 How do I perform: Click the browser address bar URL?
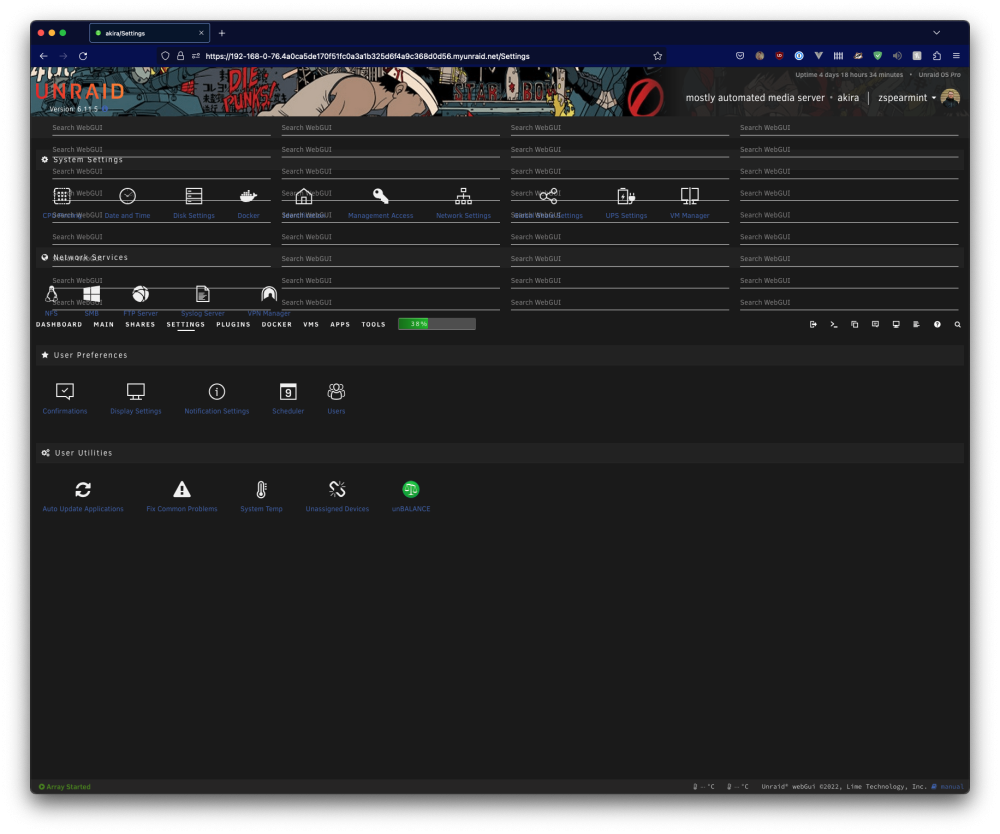point(367,56)
